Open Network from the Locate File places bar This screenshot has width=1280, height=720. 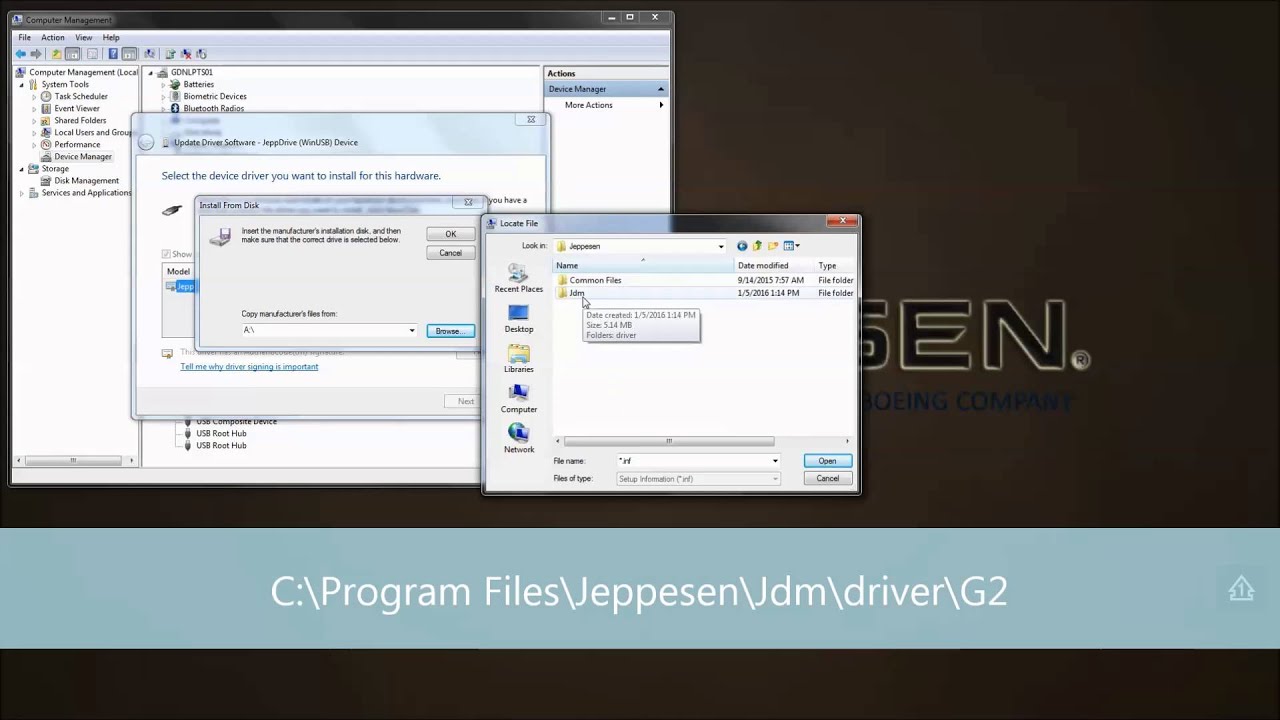click(518, 439)
